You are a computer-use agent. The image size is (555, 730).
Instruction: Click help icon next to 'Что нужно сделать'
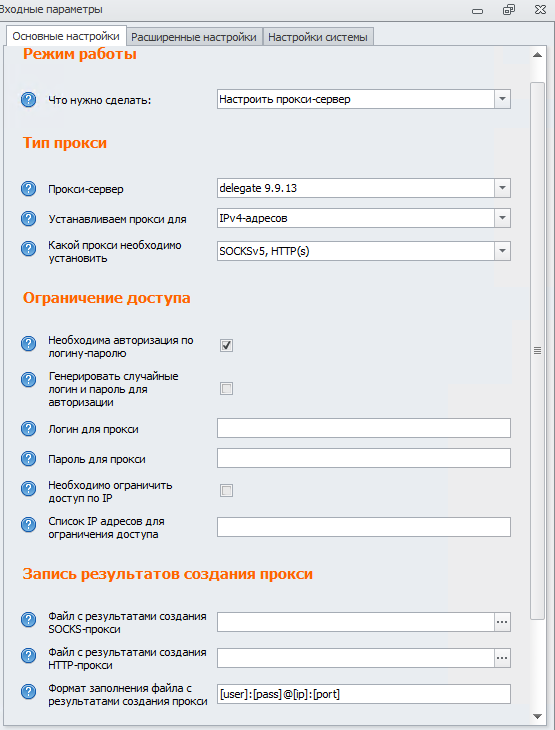coord(28,99)
